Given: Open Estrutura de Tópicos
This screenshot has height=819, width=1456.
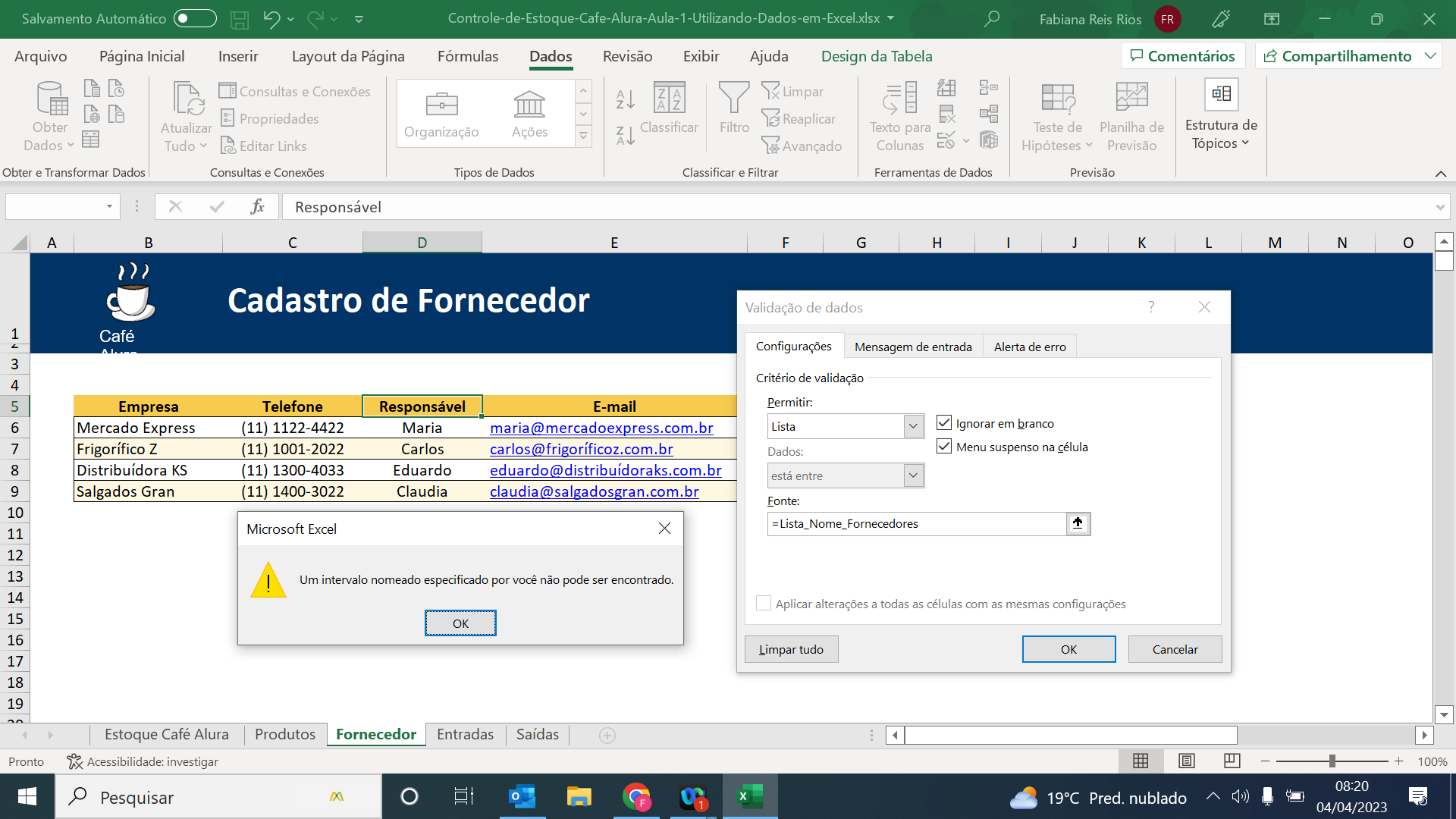Looking at the screenshot, I should [x=1221, y=114].
